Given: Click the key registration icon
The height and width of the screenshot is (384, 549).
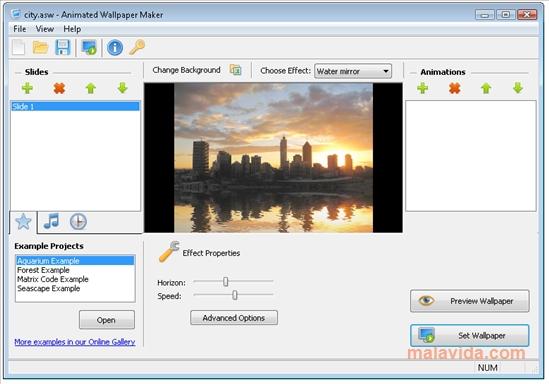Looking at the screenshot, I should coord(137,47).
